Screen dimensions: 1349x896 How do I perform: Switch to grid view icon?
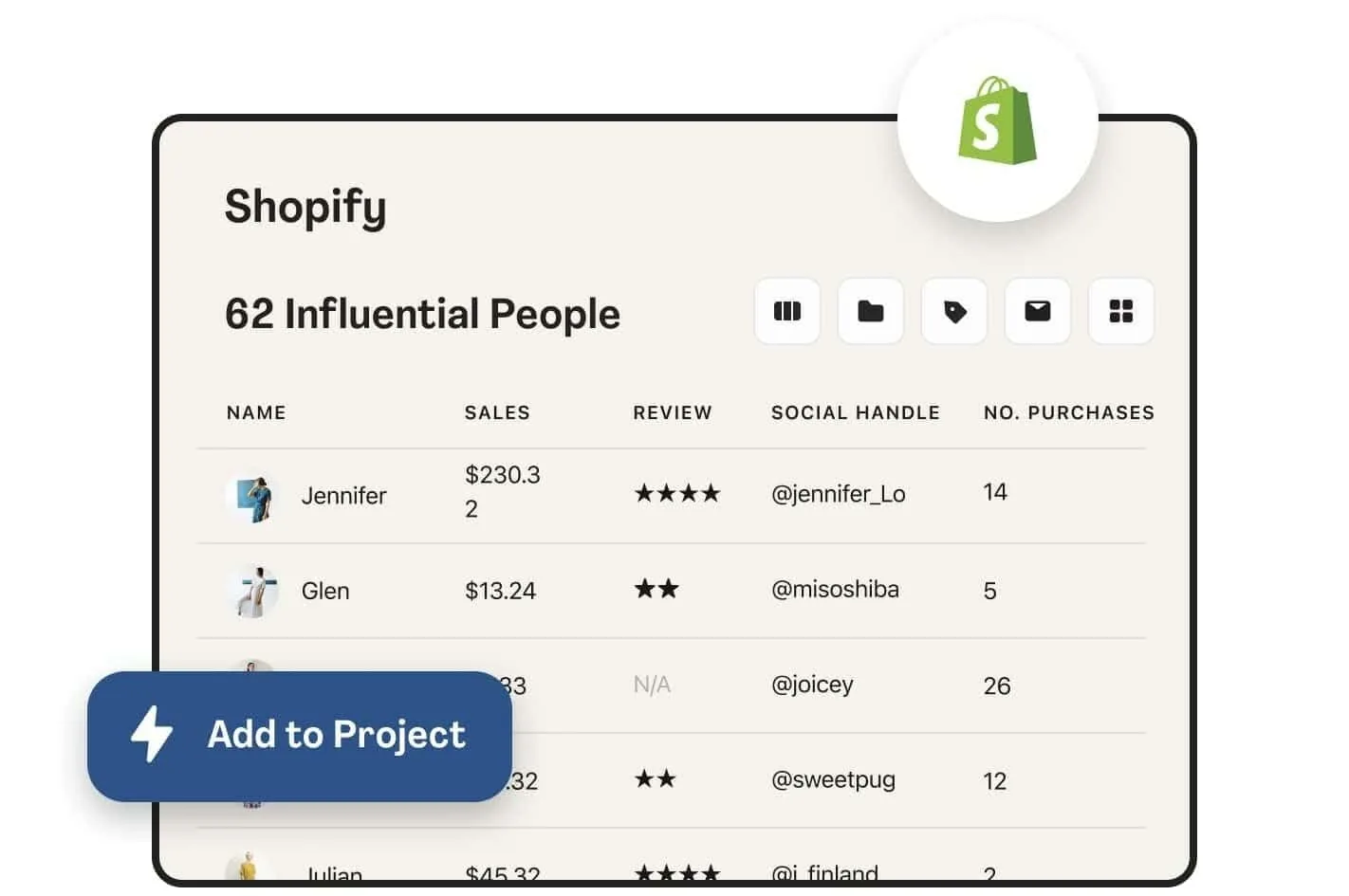point(1120,311)
